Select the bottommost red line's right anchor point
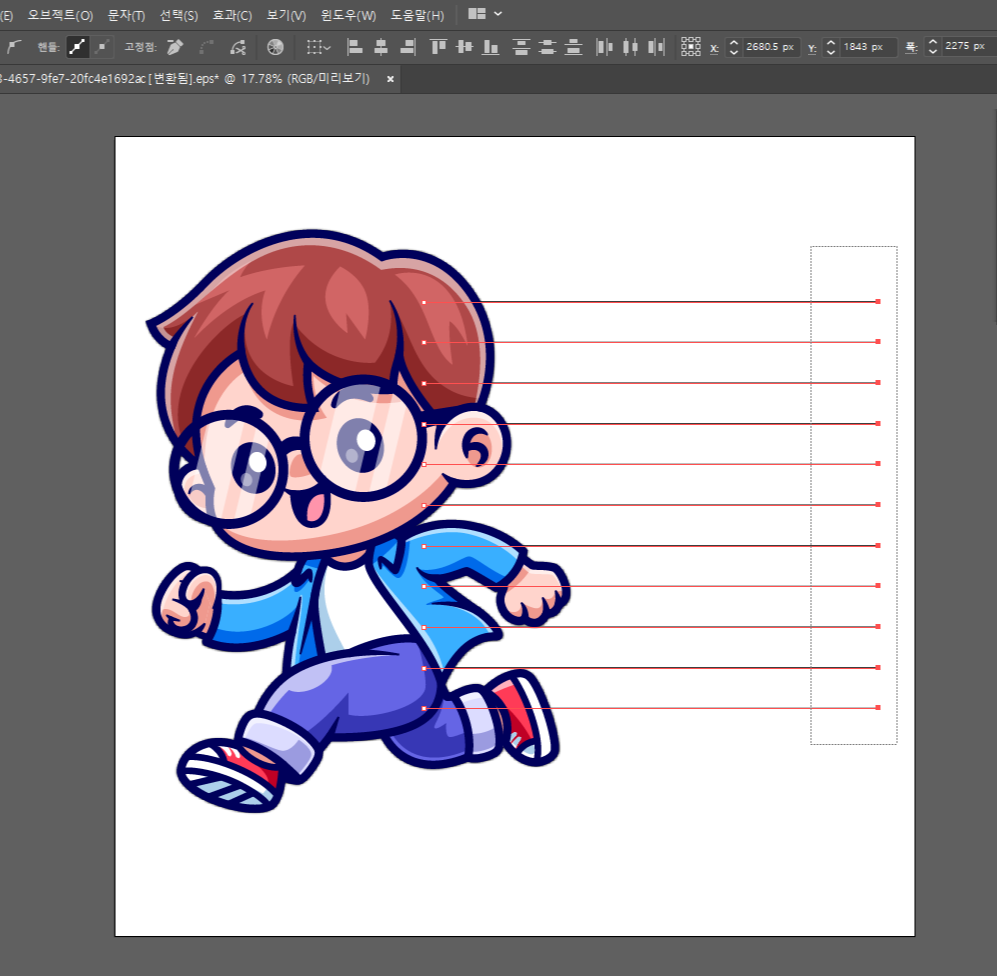The width and height of the screenshot is (997, 976). tap(878, 708)
